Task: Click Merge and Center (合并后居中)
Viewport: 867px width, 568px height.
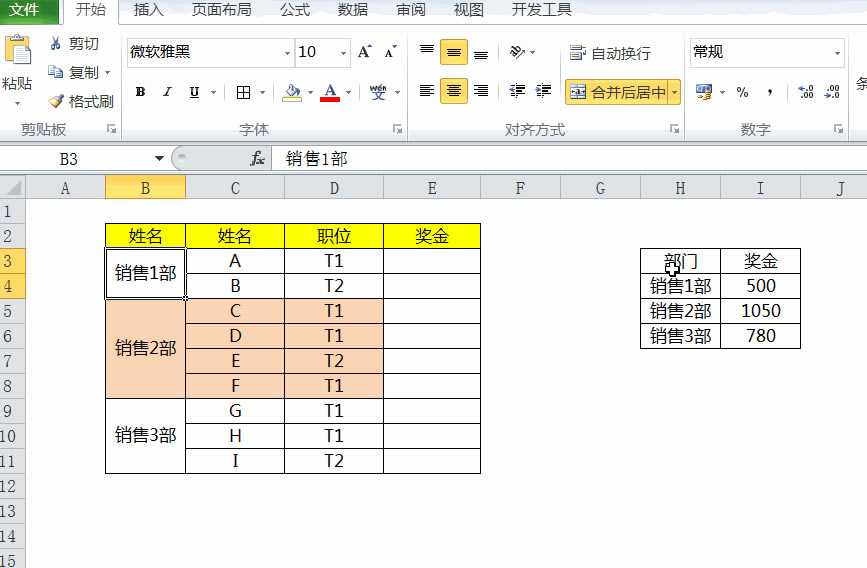Action: [x=617, y=92]
